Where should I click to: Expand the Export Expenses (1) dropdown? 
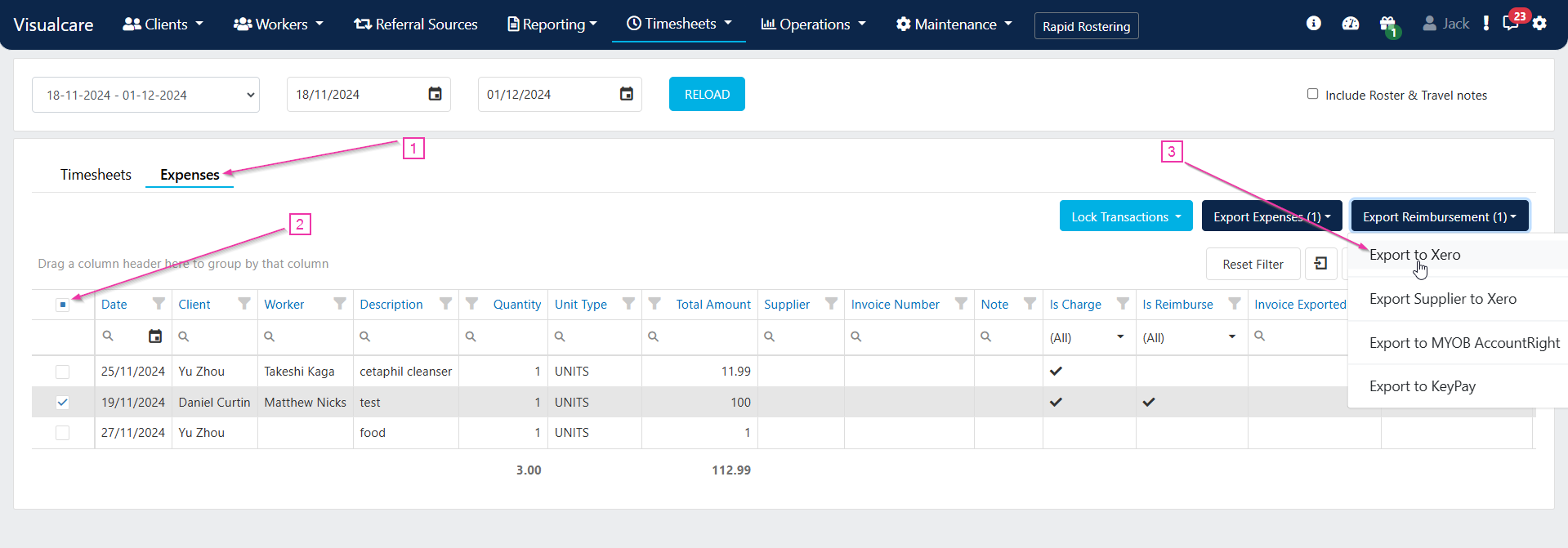(x=1271, y=216)
